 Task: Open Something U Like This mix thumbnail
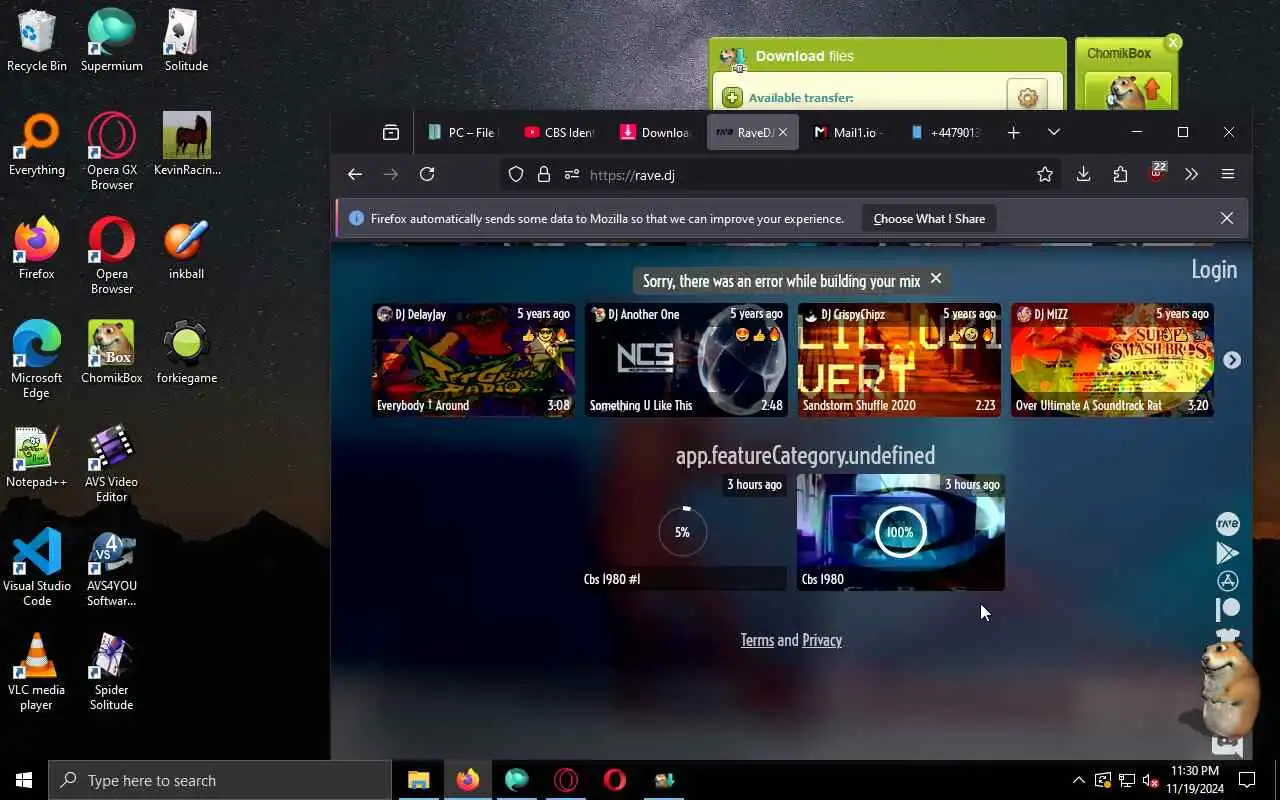point(686,360)
